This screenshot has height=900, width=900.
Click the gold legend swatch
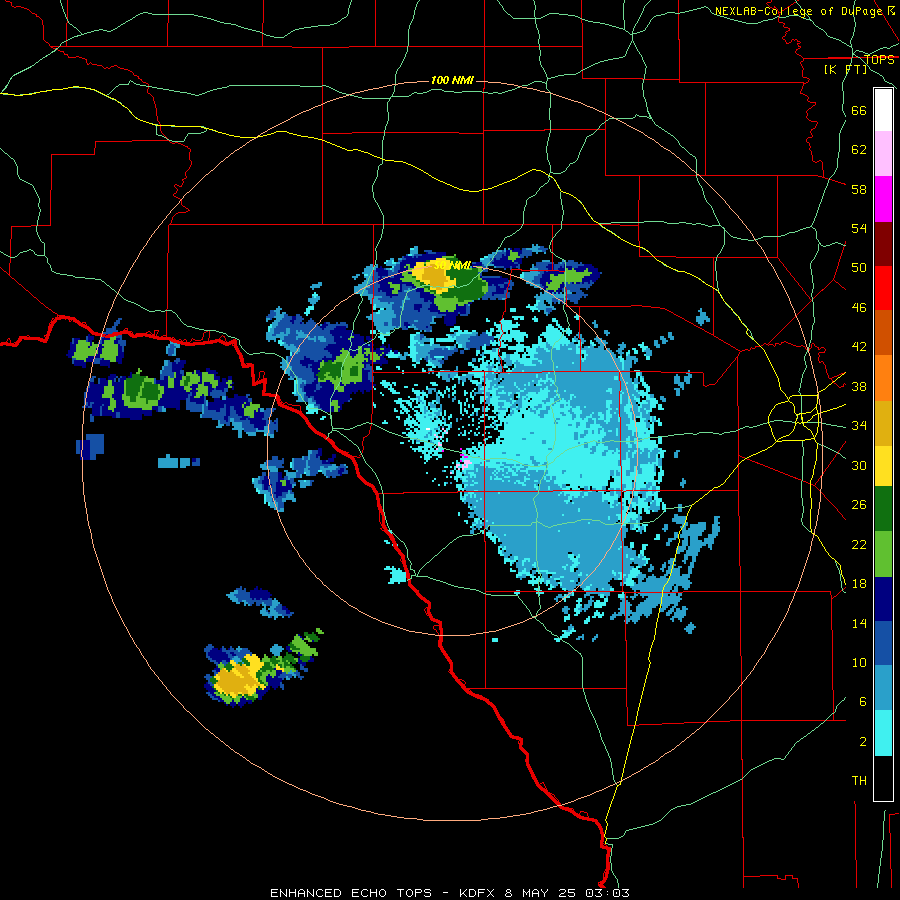click(x=883, y=423)
